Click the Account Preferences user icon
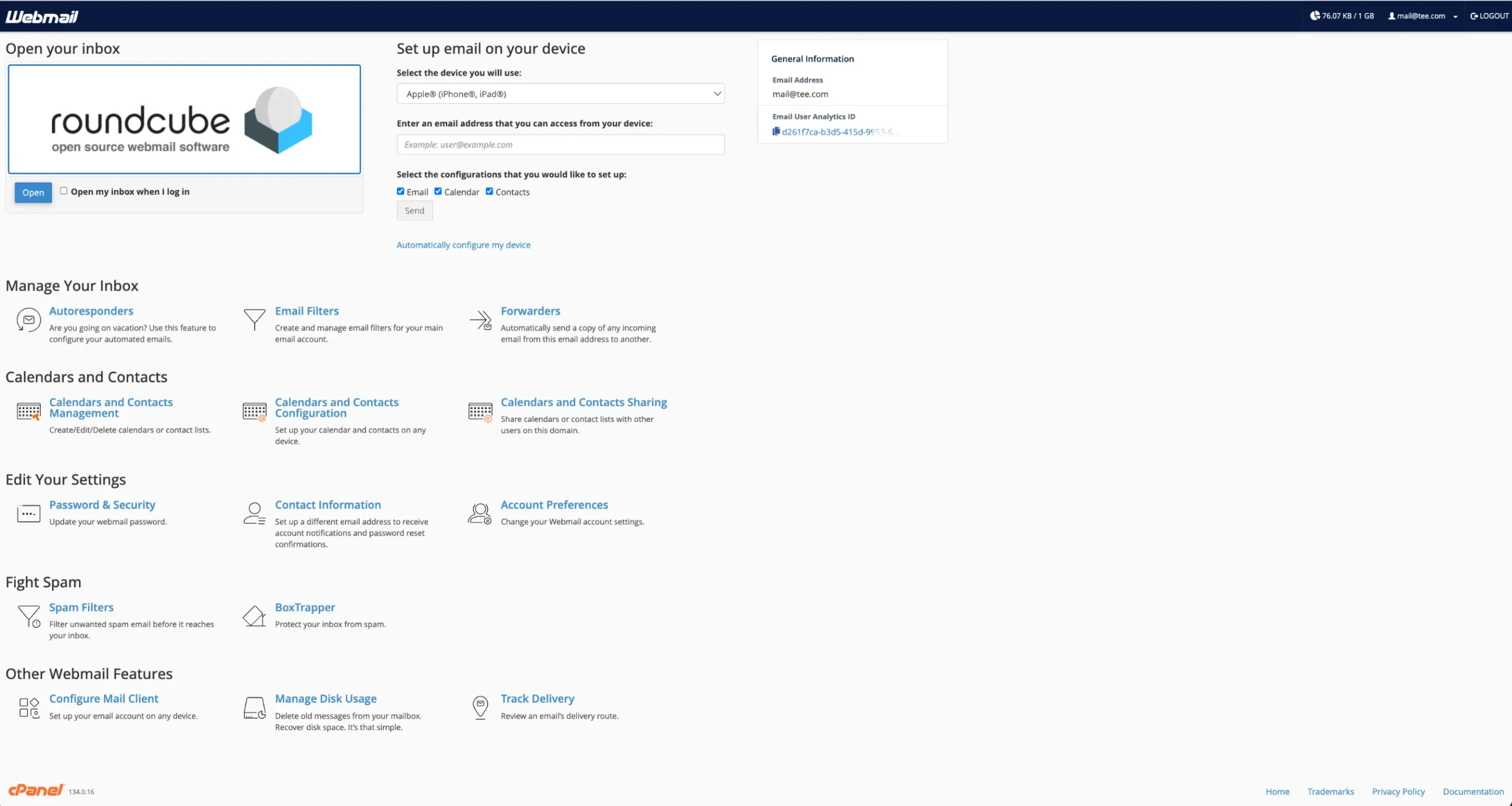The height and width of the screenshot is (806, 1512). 480,513
